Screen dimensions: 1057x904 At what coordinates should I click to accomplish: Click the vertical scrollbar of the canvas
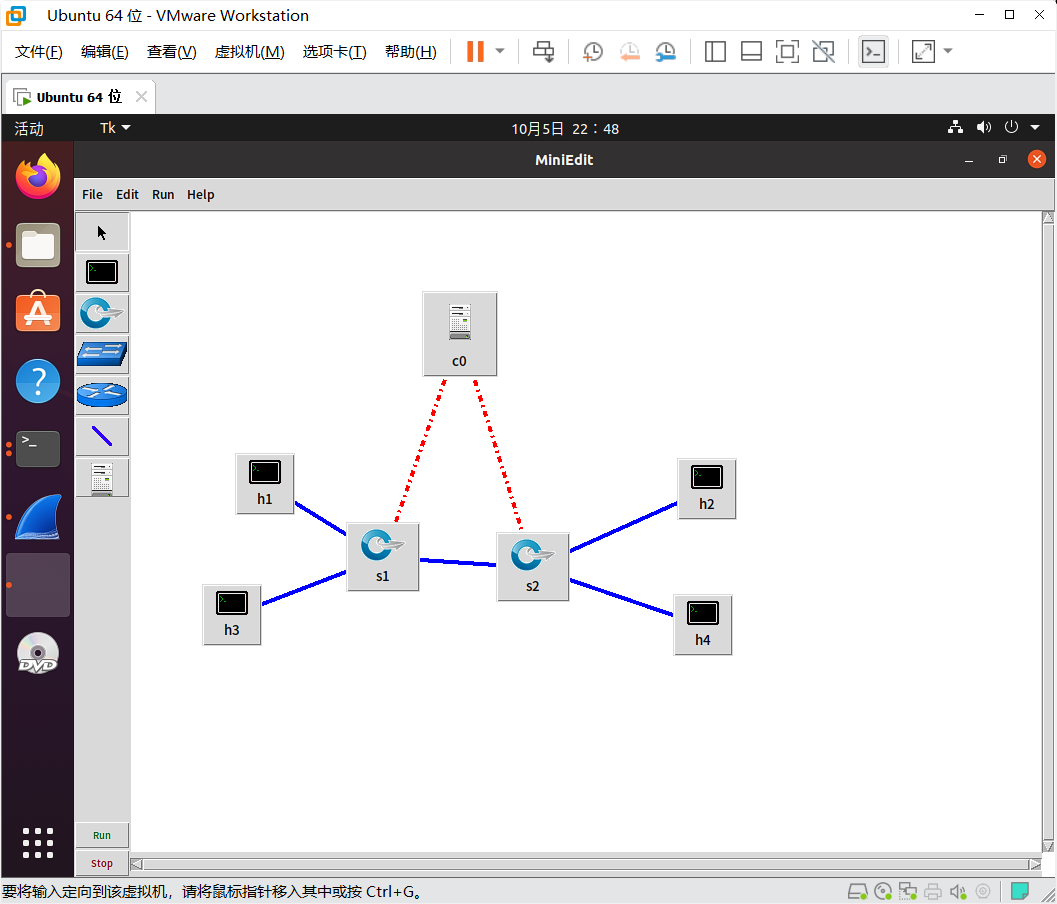point(1048,532)
